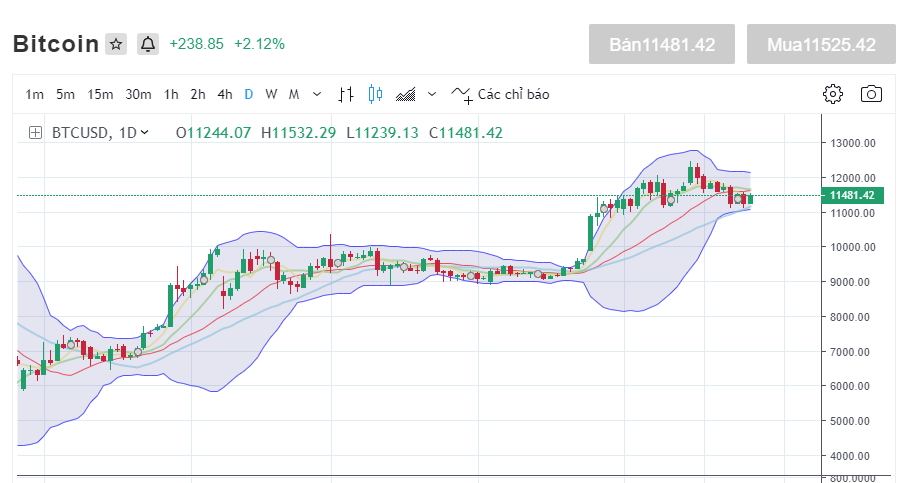Screen dimensions: 908x483
Task: Click the Bán 11481.42 sell button
Action: 663,45
